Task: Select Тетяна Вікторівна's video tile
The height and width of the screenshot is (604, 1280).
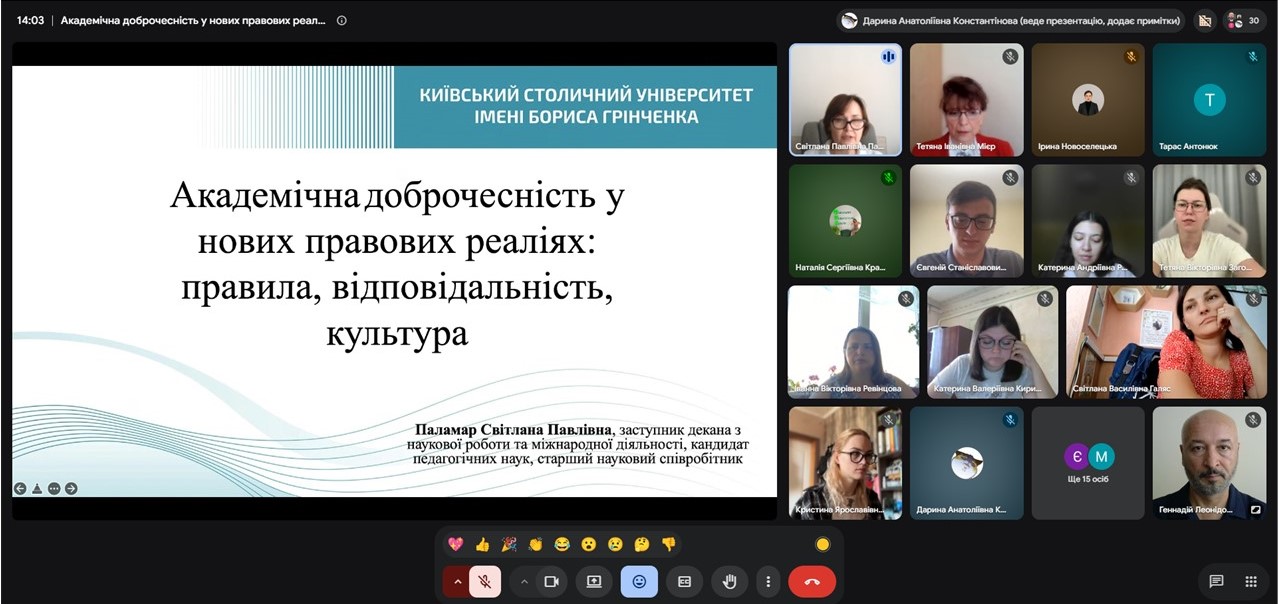Action: [1210, 221]
